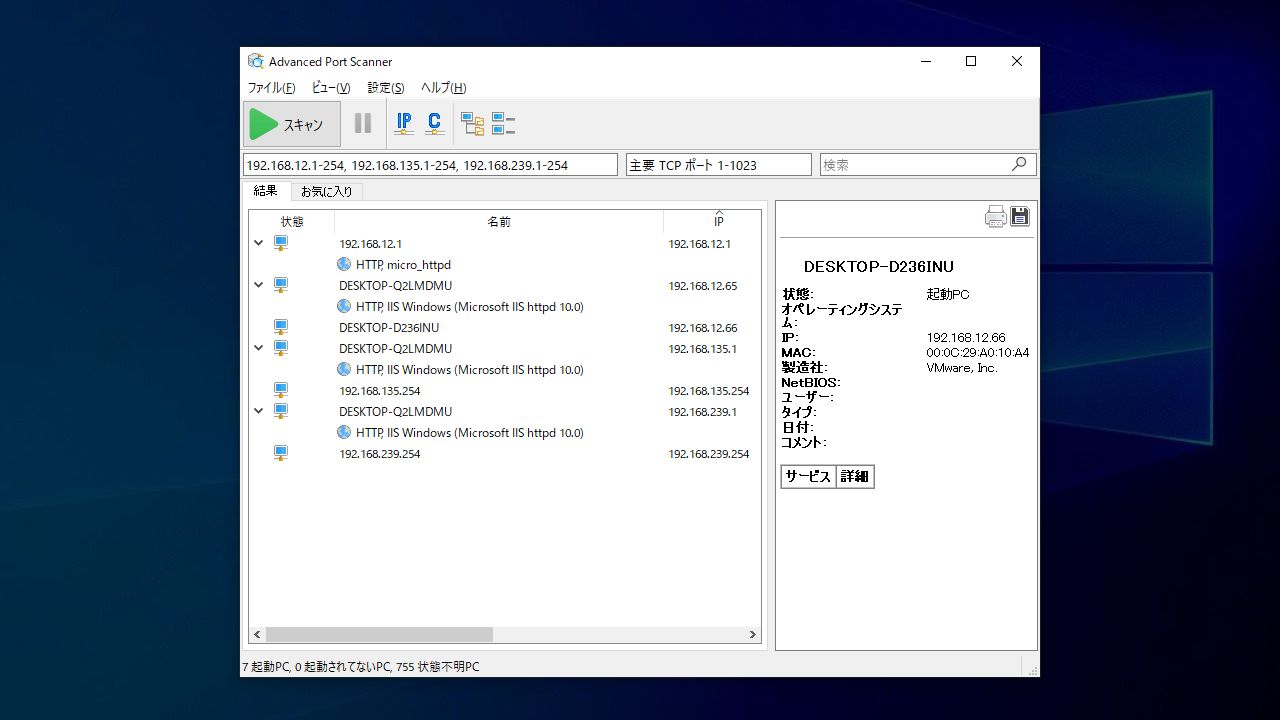Select the DESKTOP-D236INU host name
Screen dimensions: 1280x720
click(x=389, y=328)
